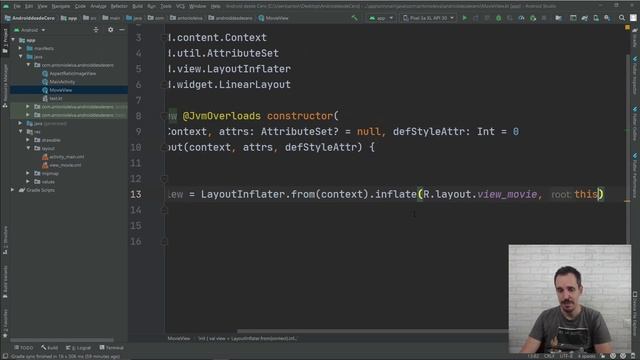
Task: Expand the manifests folder
Action: tap(21, 48)
